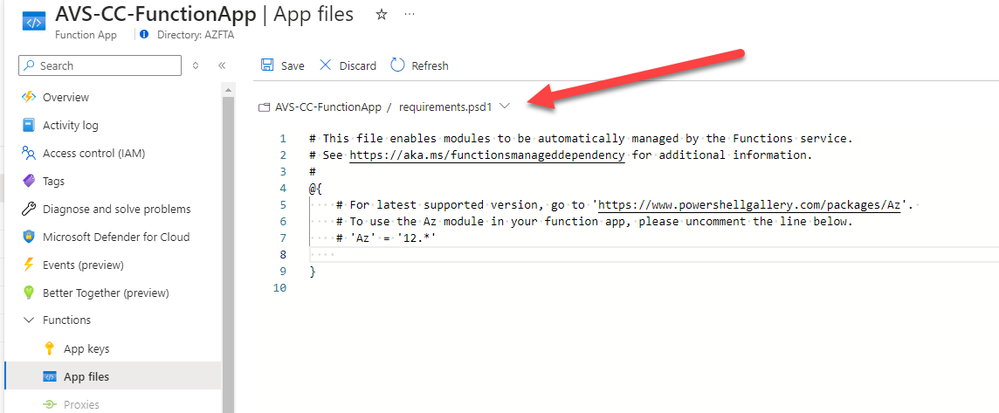
Task: Click the Discard button label
Action: point(357,66)
